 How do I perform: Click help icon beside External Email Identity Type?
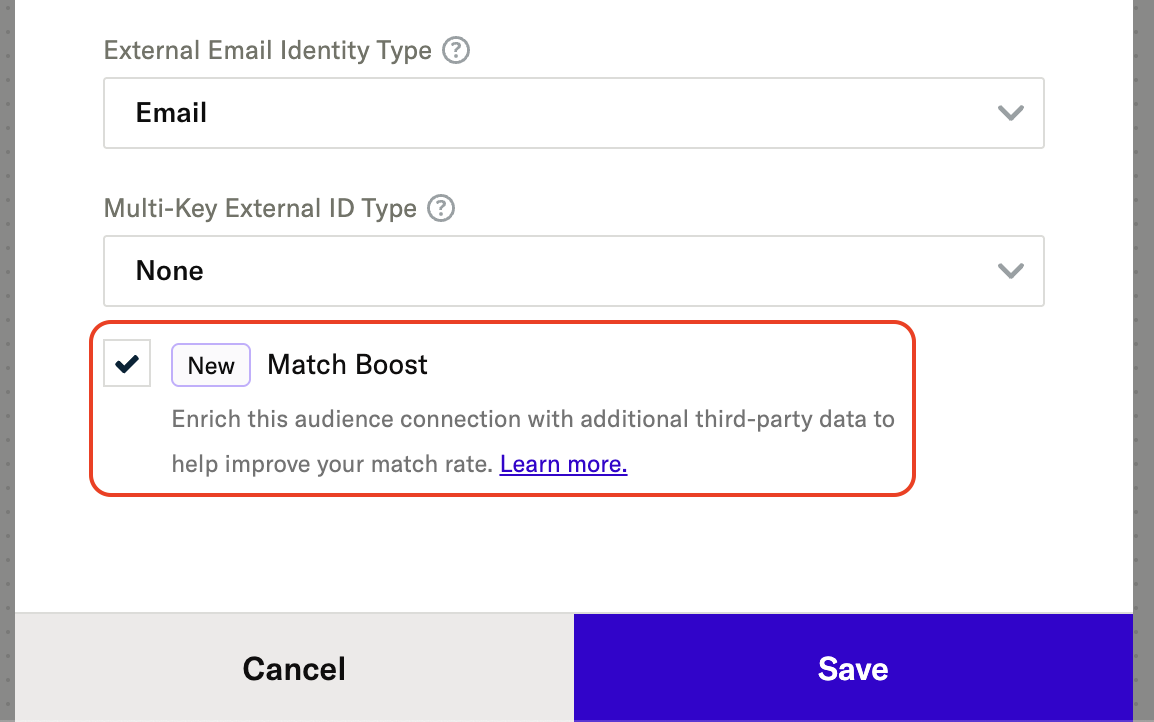coord(456,50)
